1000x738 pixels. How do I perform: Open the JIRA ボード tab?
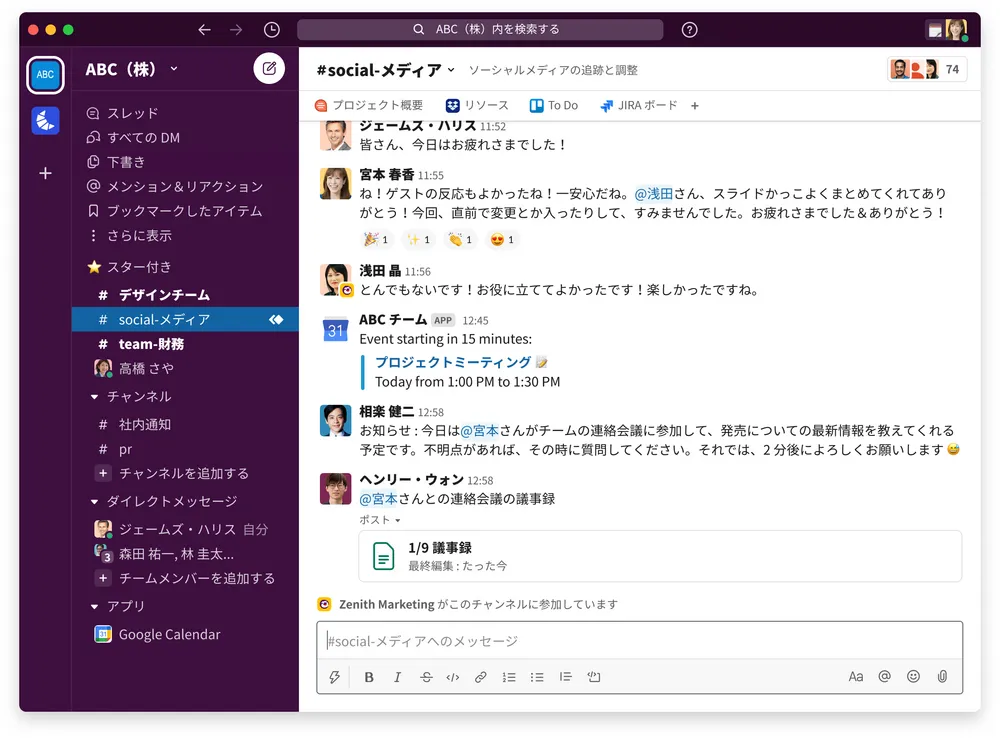pos(638,105)
